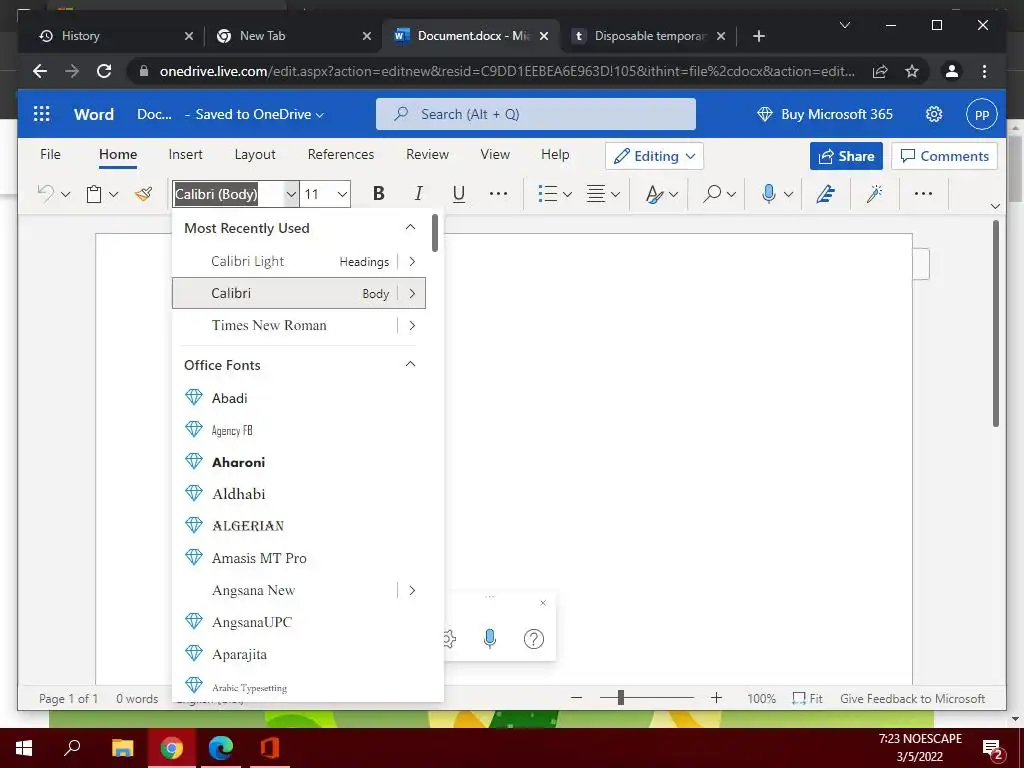This screenshot has height=768, width=1024.
Task: Click the zoom in plus button
Action: pyautogui.click(x=716, y=698)
